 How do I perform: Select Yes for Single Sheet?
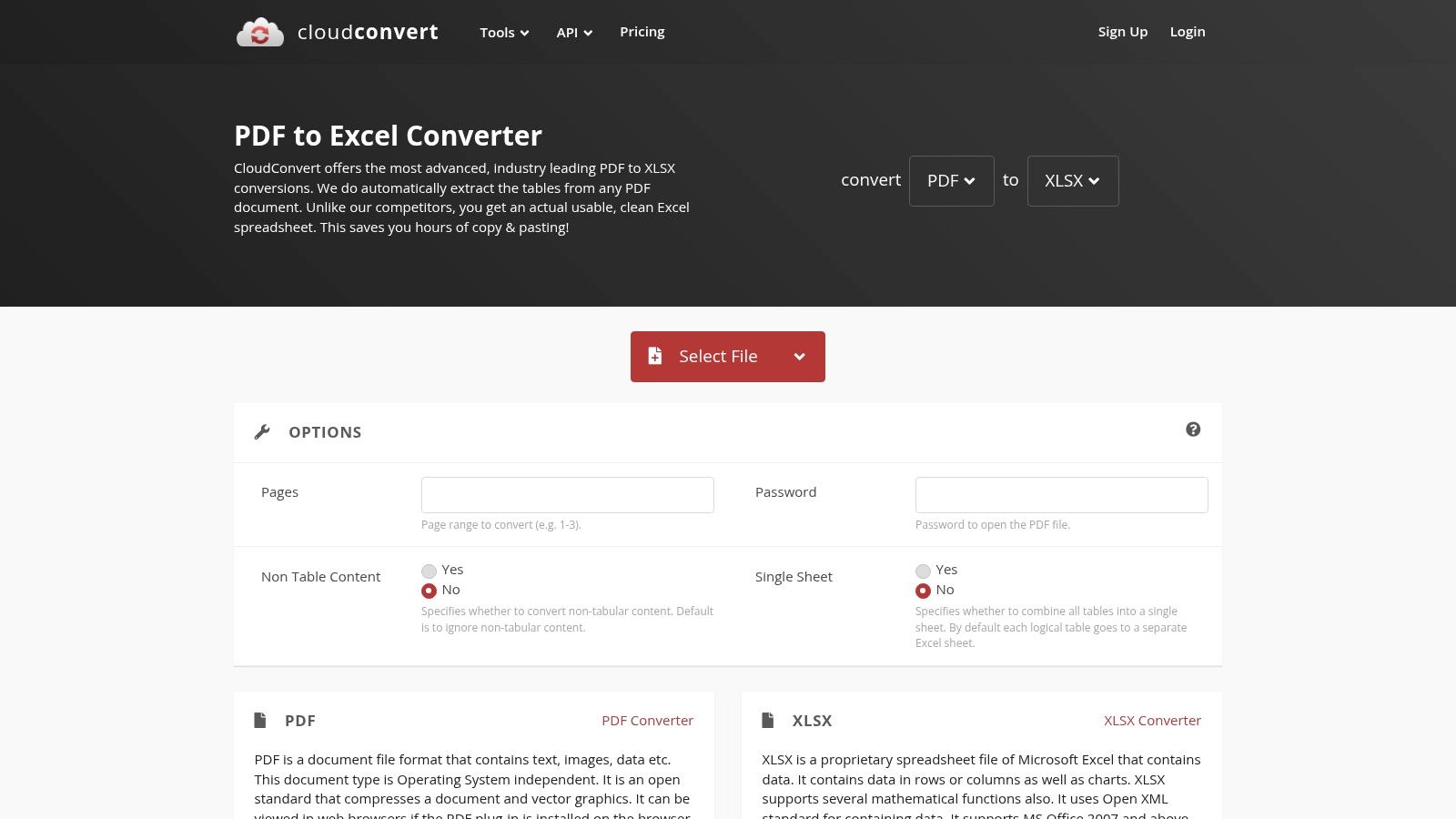(x=923, y=571)
